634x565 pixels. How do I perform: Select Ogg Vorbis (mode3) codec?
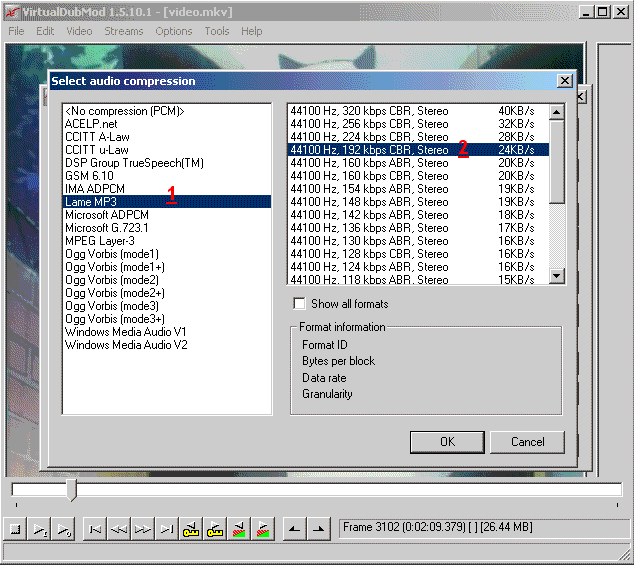pos(167,305)
